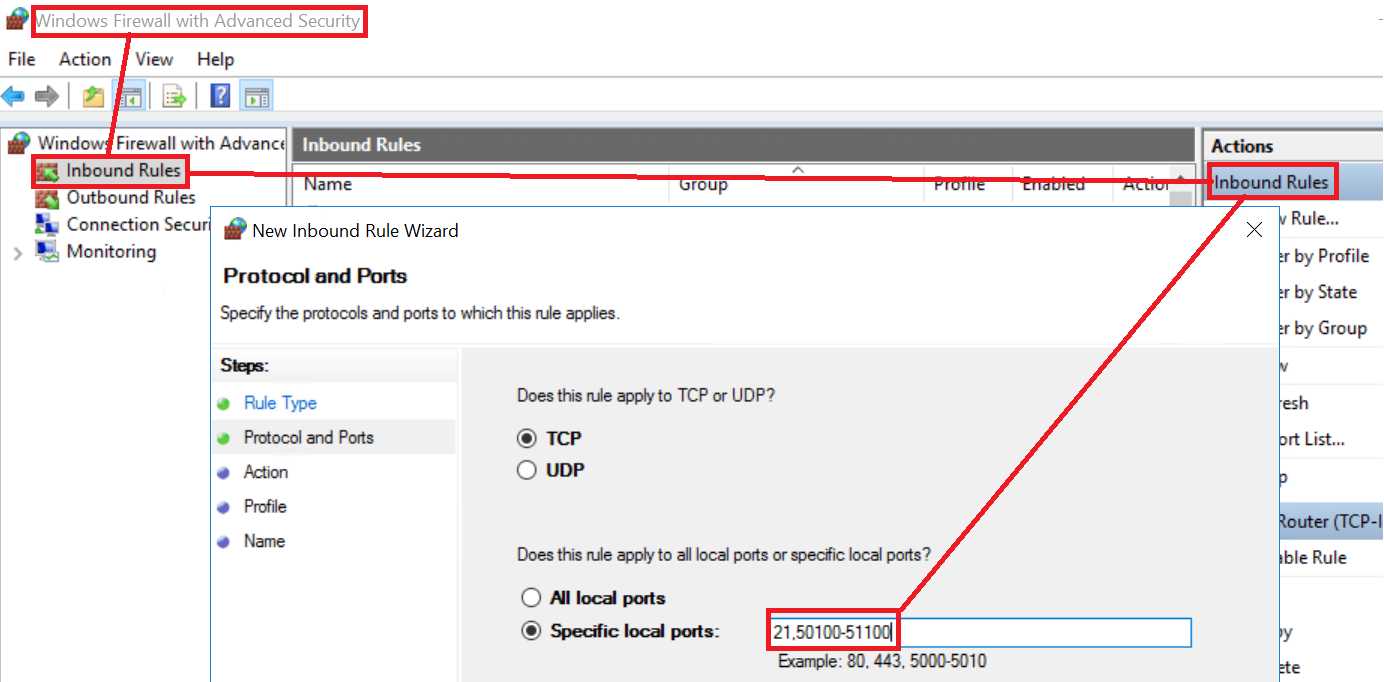
Task: Click Filter by State in Actions pane
Action: [x=1318, y=292]
